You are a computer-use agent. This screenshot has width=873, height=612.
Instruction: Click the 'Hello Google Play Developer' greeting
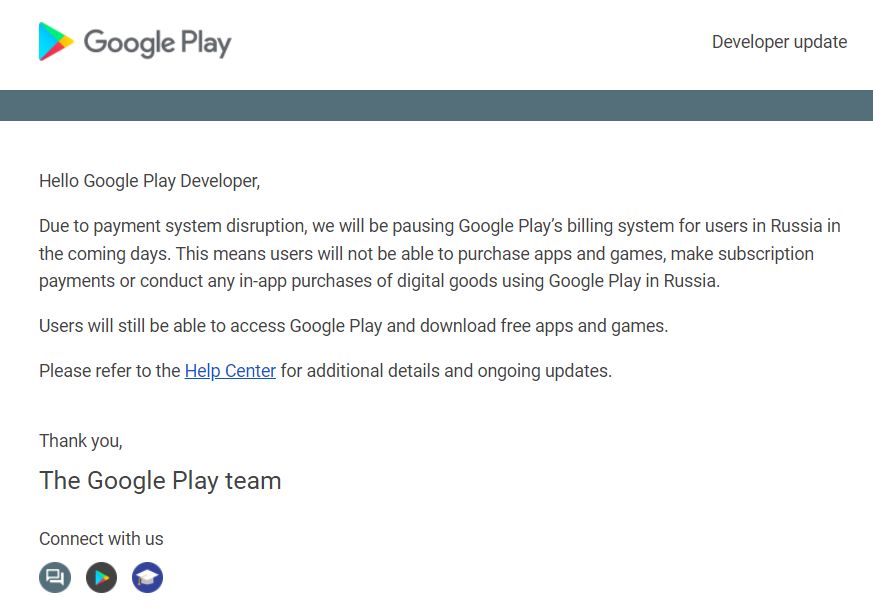pyautogui.click(x=149, y=181)
